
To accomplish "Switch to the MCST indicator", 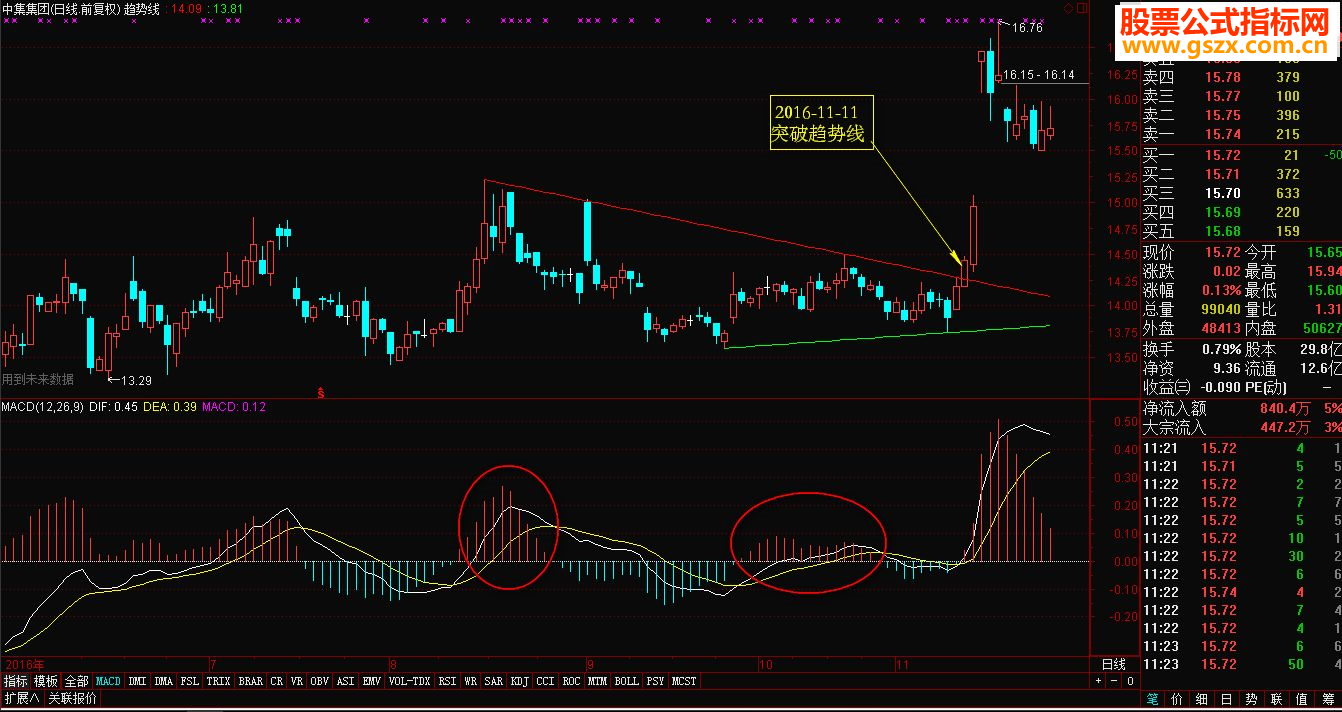I will tap(685, 681).
